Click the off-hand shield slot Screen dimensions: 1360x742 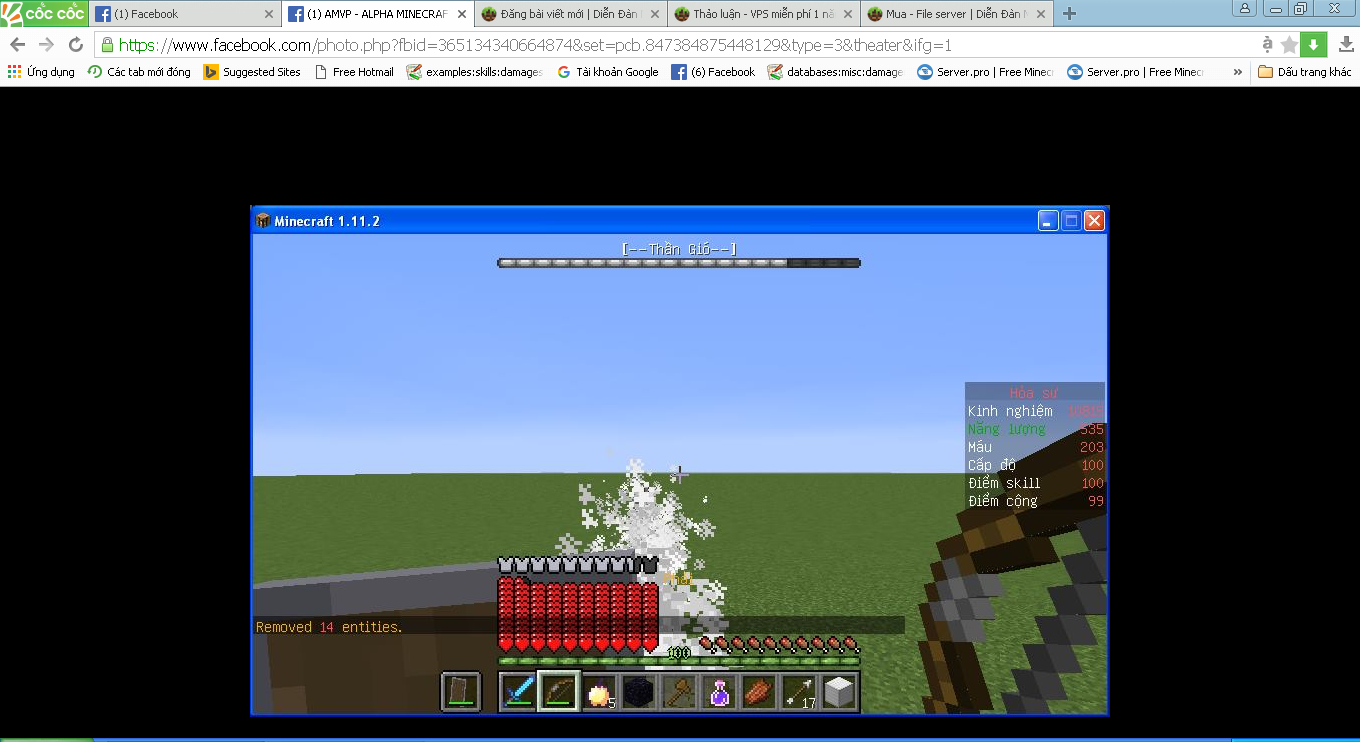(x=461, y=691)
